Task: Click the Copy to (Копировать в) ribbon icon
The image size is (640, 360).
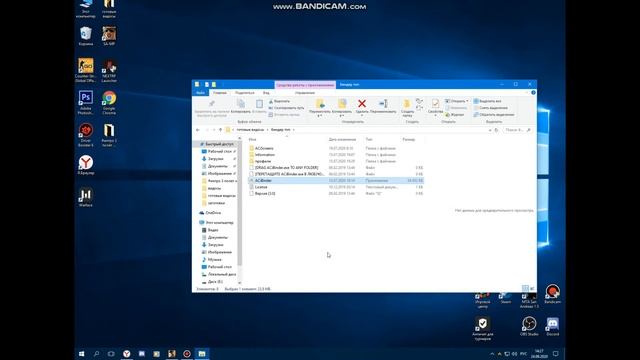Action: pos(342,104)
